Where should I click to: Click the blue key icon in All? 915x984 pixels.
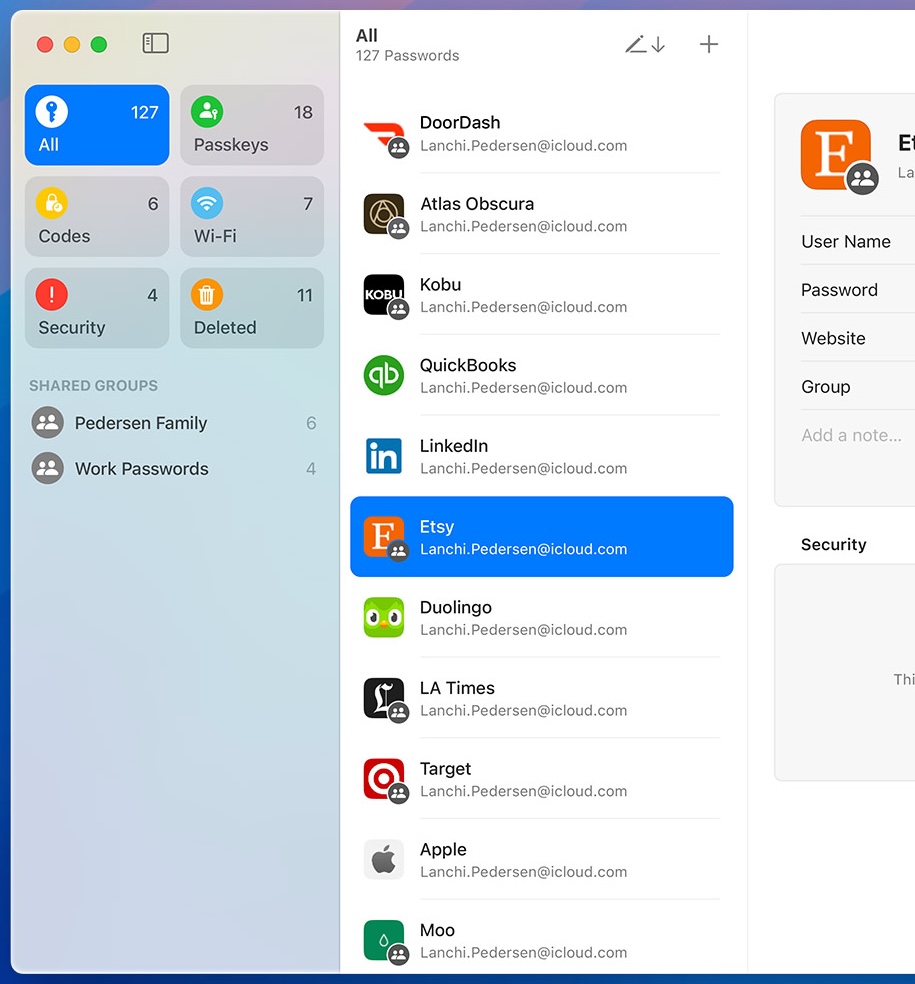[x=51, y=112]
